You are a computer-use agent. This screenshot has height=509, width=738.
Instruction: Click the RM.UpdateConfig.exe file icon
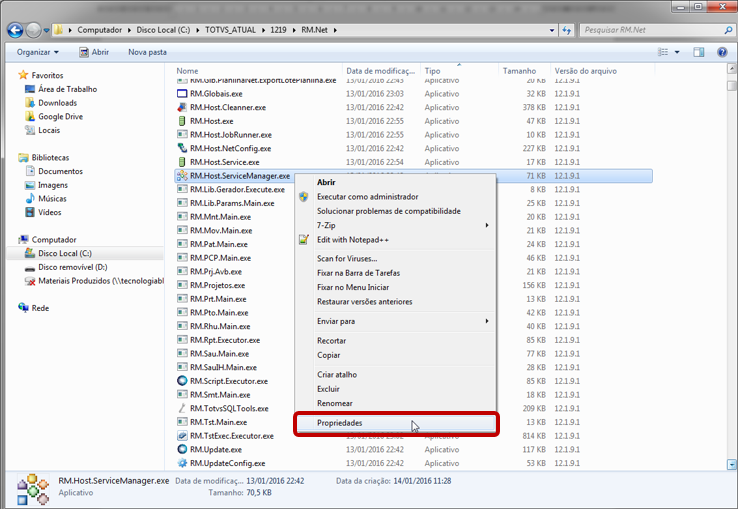(182, 463)
